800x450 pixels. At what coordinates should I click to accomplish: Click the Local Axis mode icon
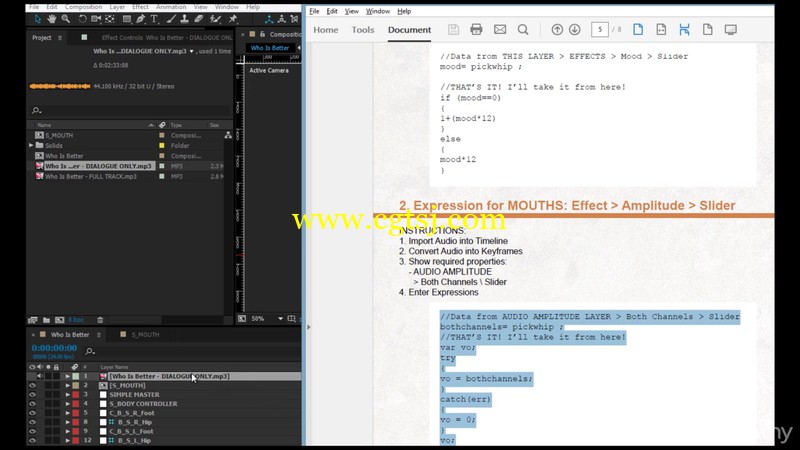pos(269,19)
